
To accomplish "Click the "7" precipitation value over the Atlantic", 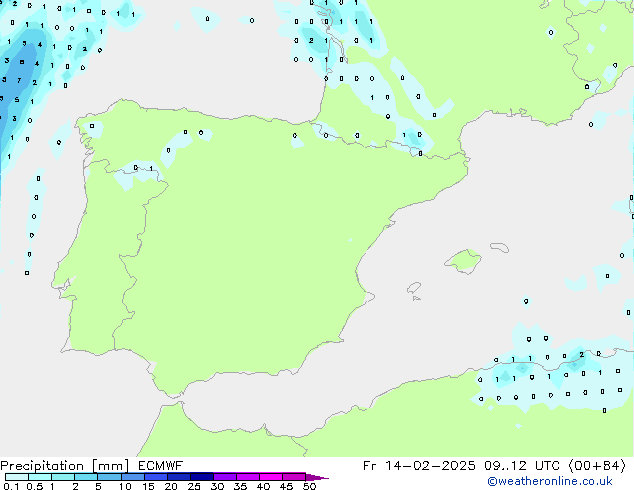I will coord(19,80).
